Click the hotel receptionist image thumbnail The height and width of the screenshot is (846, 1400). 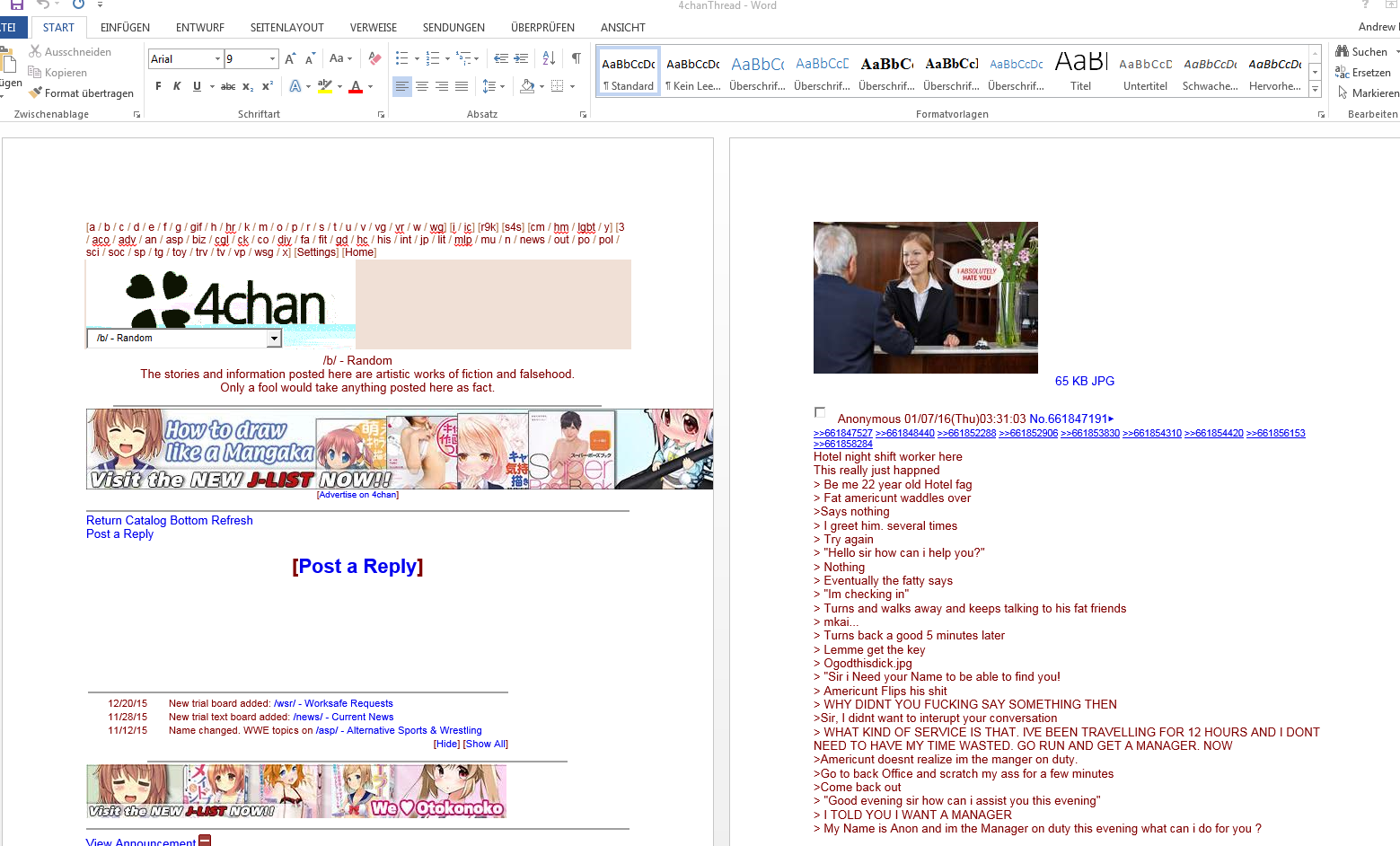tap(925, 297)
